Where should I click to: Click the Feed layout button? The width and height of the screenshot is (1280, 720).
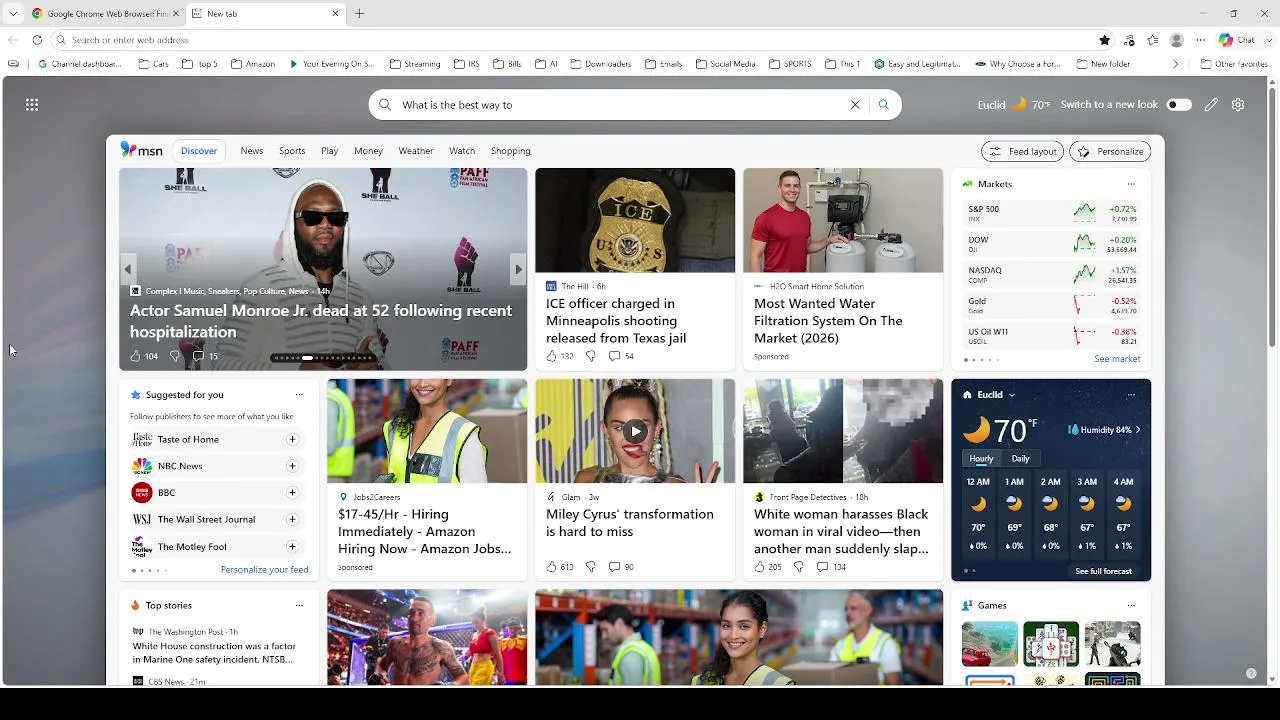pos(1023,151)
